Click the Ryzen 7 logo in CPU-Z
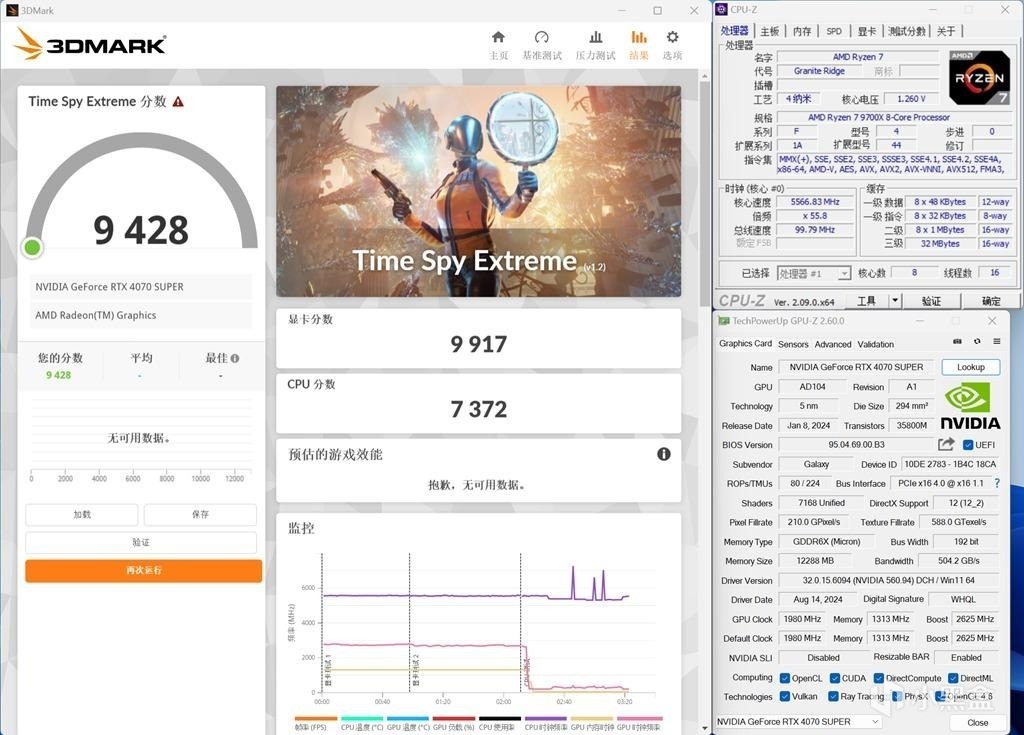Image resolution: width=1024 pixels, height=735 pixels. pos(979,78)
